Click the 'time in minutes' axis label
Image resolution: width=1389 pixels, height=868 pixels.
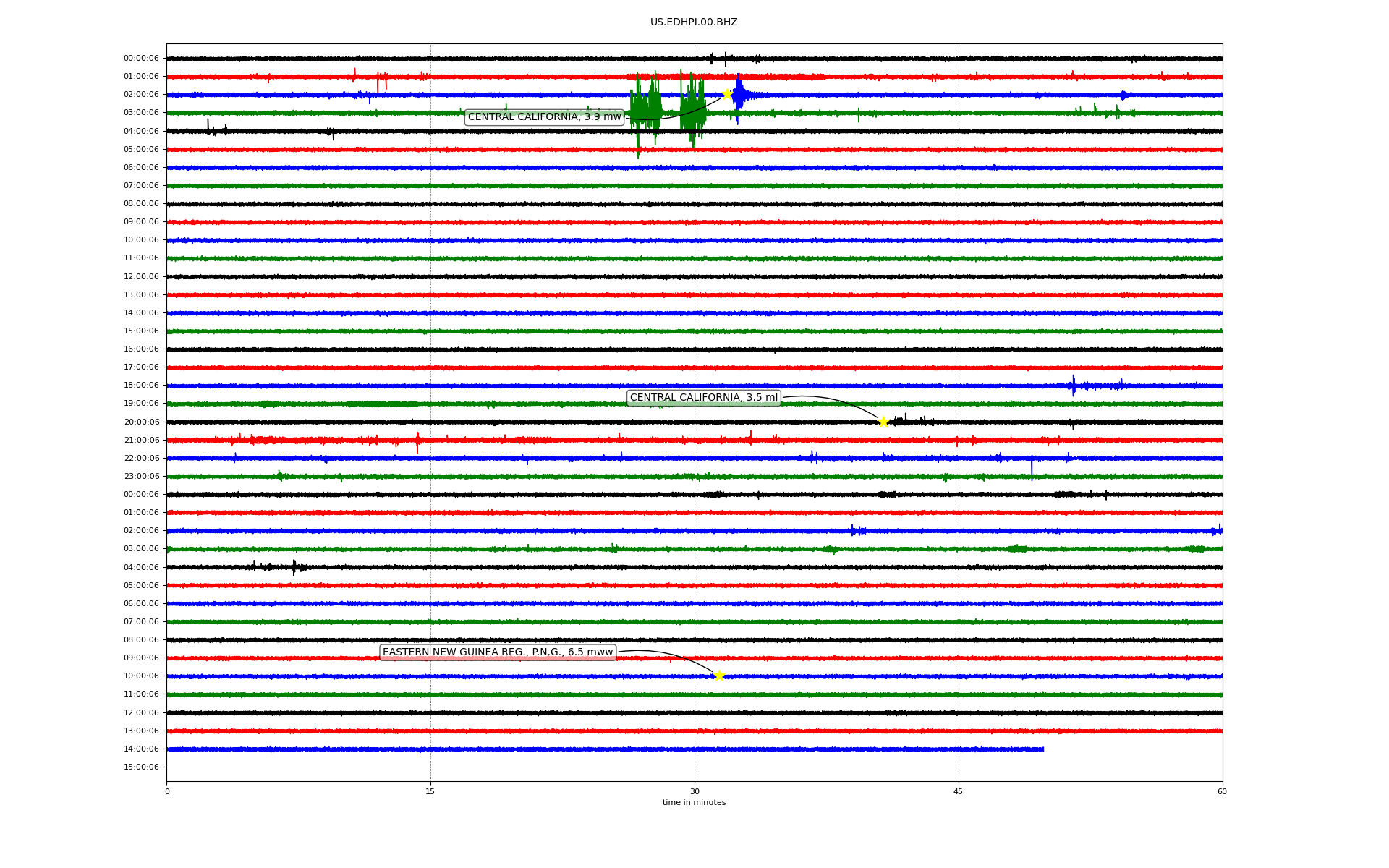click(694, 803)
